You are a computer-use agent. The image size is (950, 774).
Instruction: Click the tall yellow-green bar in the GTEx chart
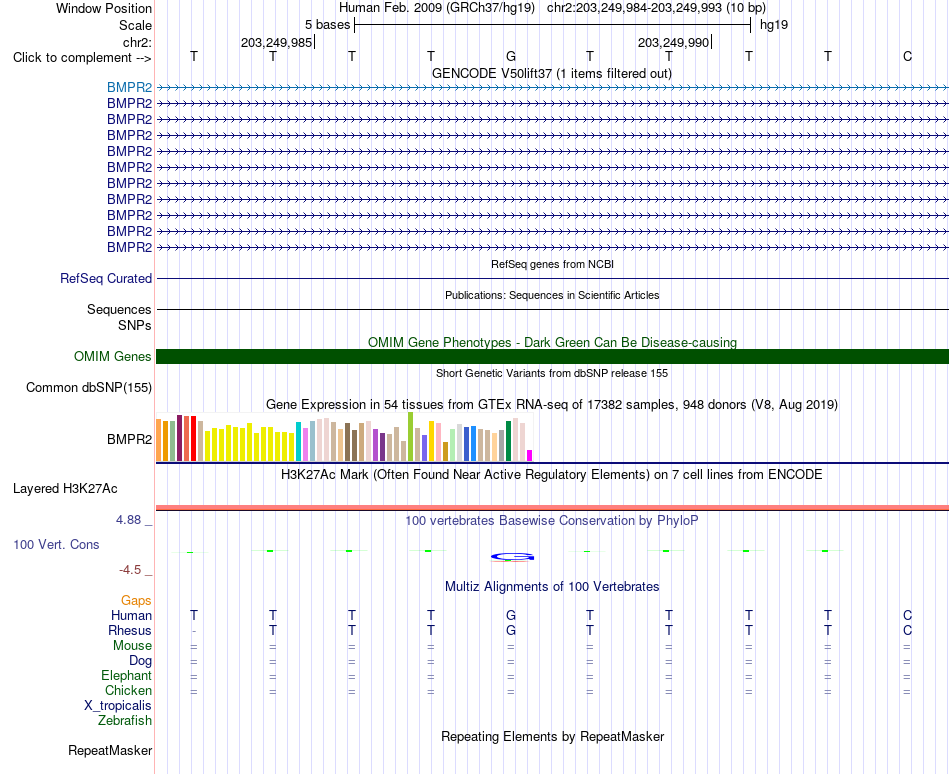410,437
